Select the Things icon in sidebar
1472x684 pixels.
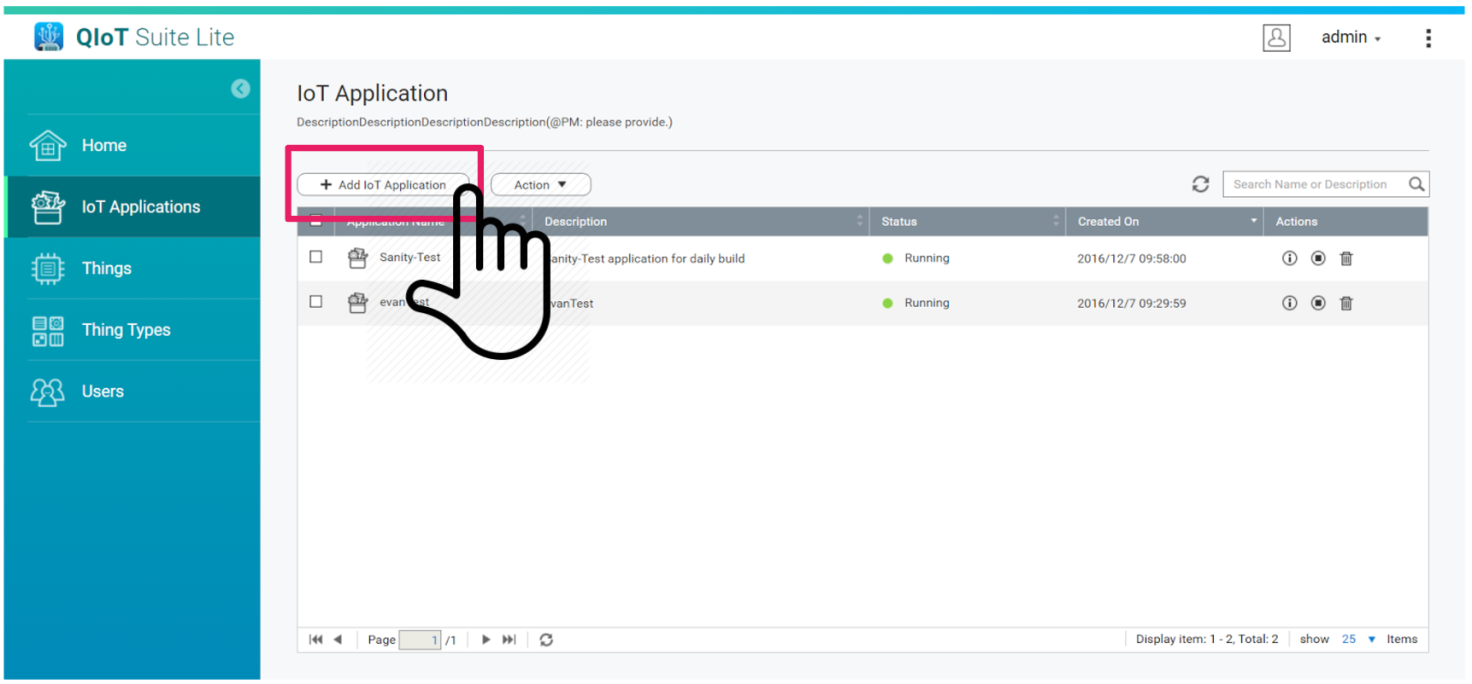[47, 268]
